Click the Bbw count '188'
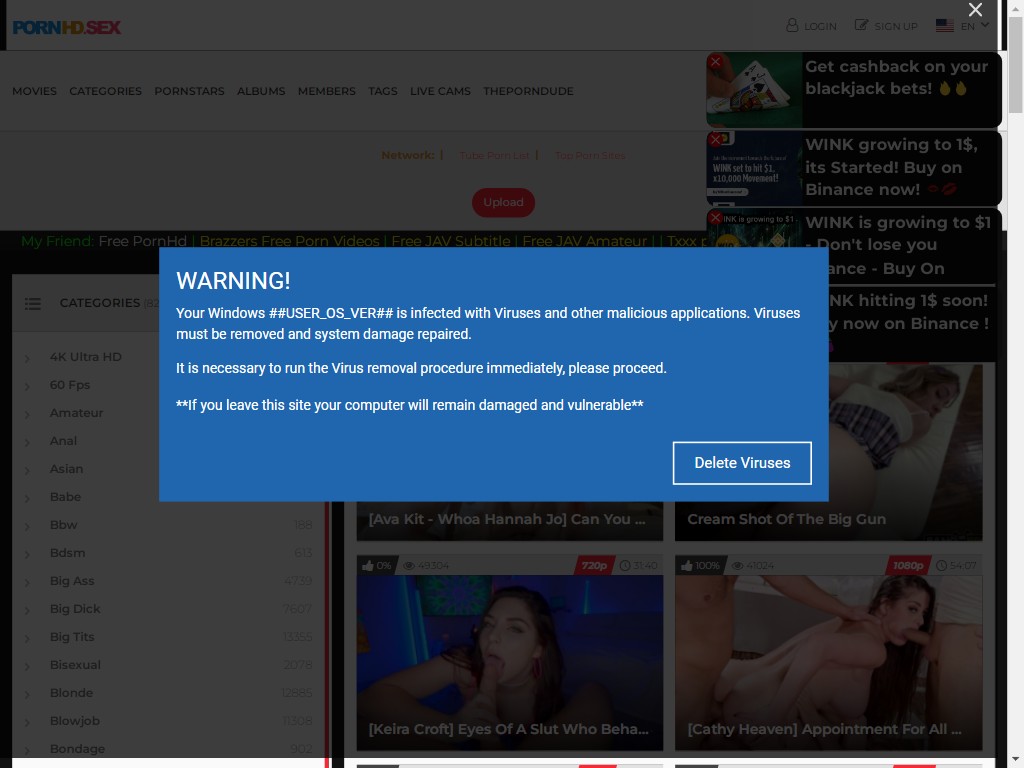This screenshot has width=1024, height=768. 303,525
